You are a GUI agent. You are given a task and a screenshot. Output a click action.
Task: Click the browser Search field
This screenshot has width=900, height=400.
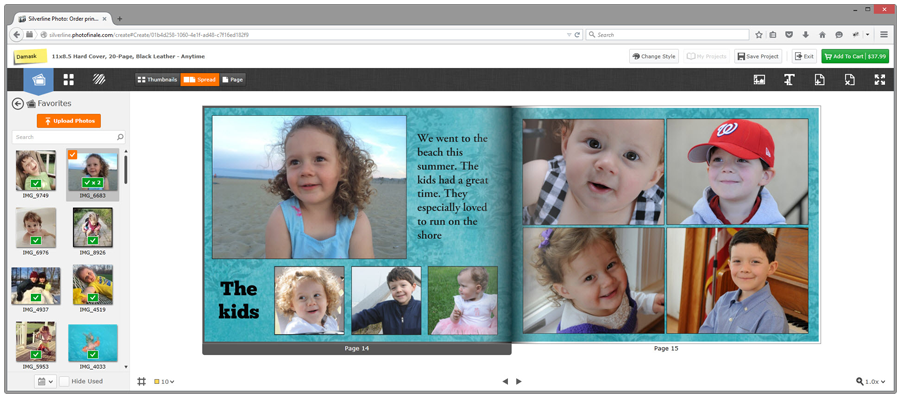click(x=668, y=35)
